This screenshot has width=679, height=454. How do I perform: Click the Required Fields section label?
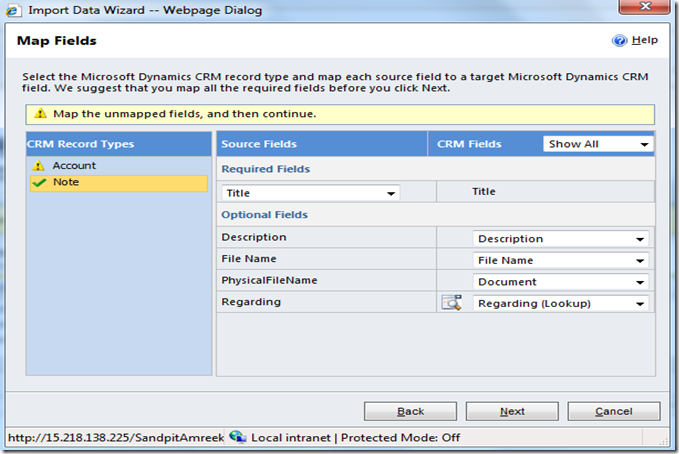tap(265, 169)
